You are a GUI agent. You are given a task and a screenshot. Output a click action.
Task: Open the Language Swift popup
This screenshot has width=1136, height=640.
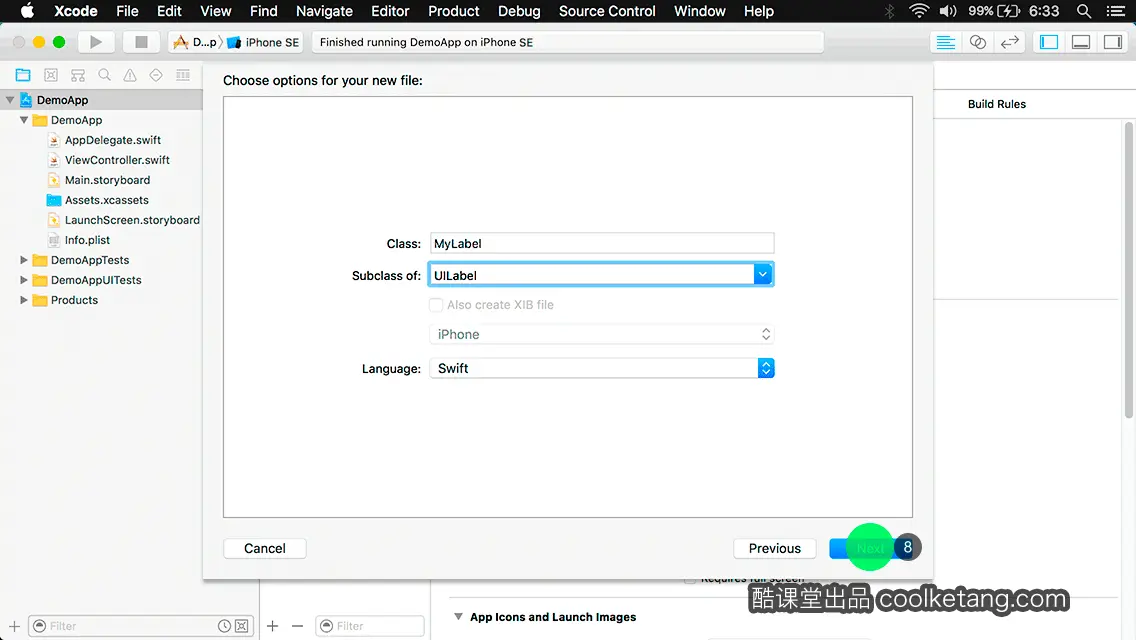tap(602, 368)
